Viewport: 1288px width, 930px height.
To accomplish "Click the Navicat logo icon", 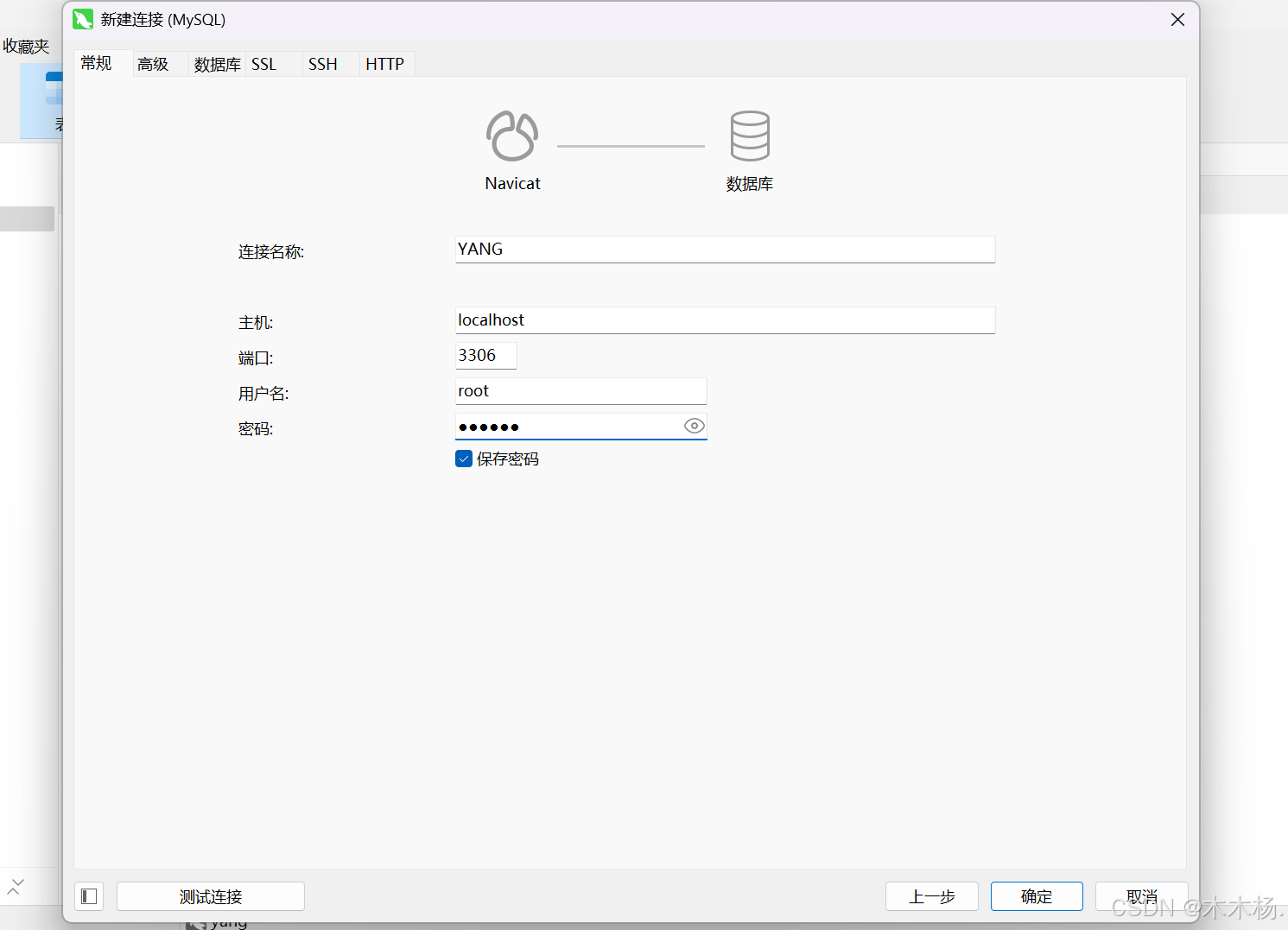I will (x=512, y=136).
